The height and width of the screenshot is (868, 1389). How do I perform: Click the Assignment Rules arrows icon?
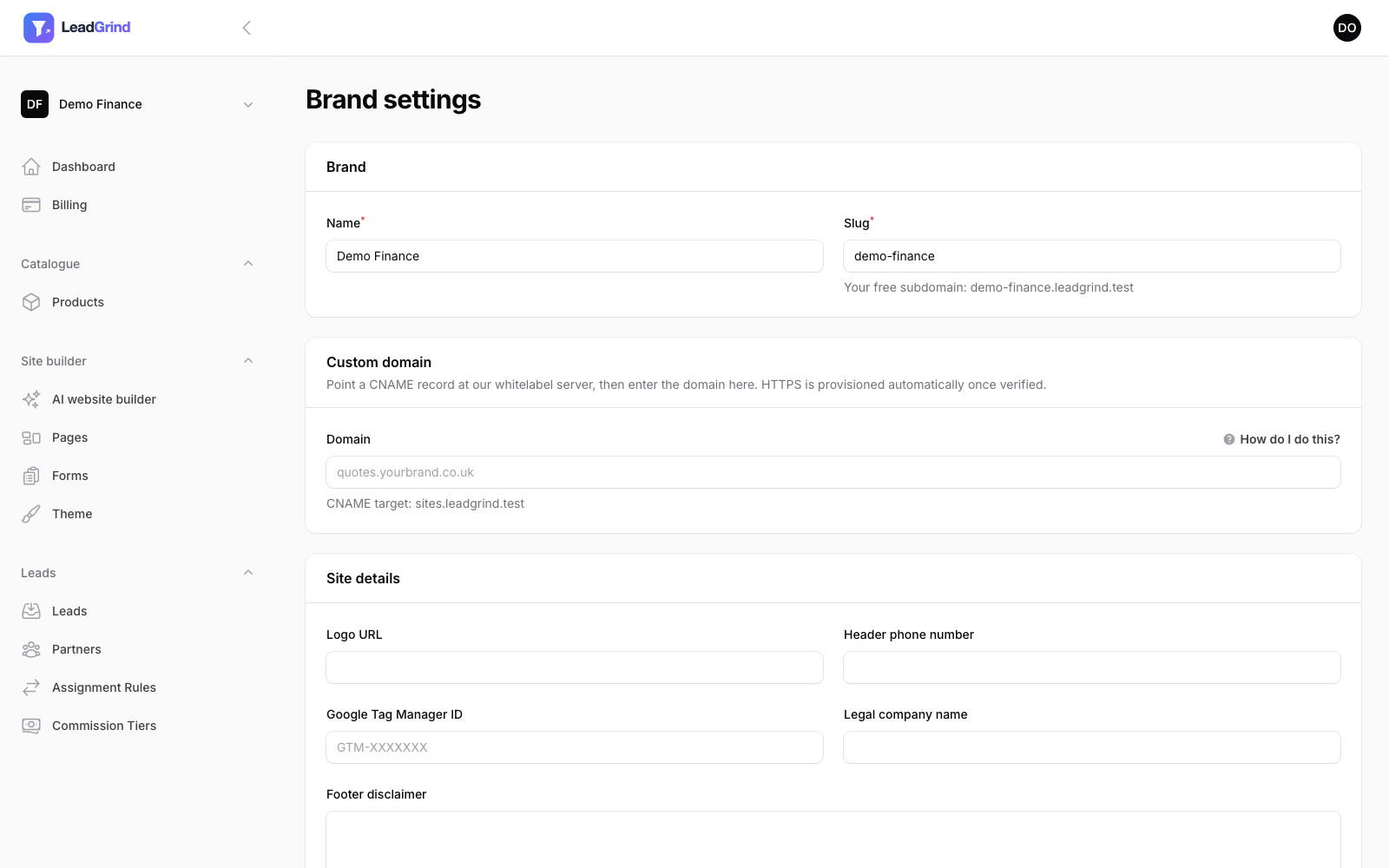tap(31, 687)
